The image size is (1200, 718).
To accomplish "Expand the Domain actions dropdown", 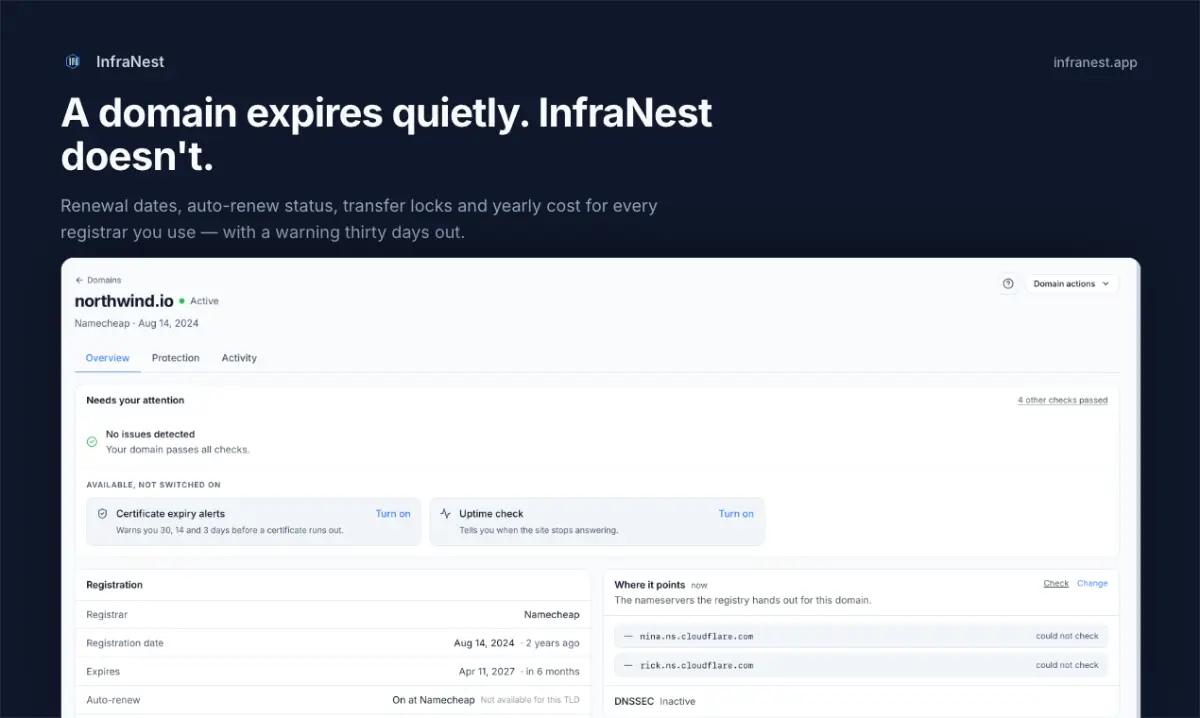I will coord(1071,284).
